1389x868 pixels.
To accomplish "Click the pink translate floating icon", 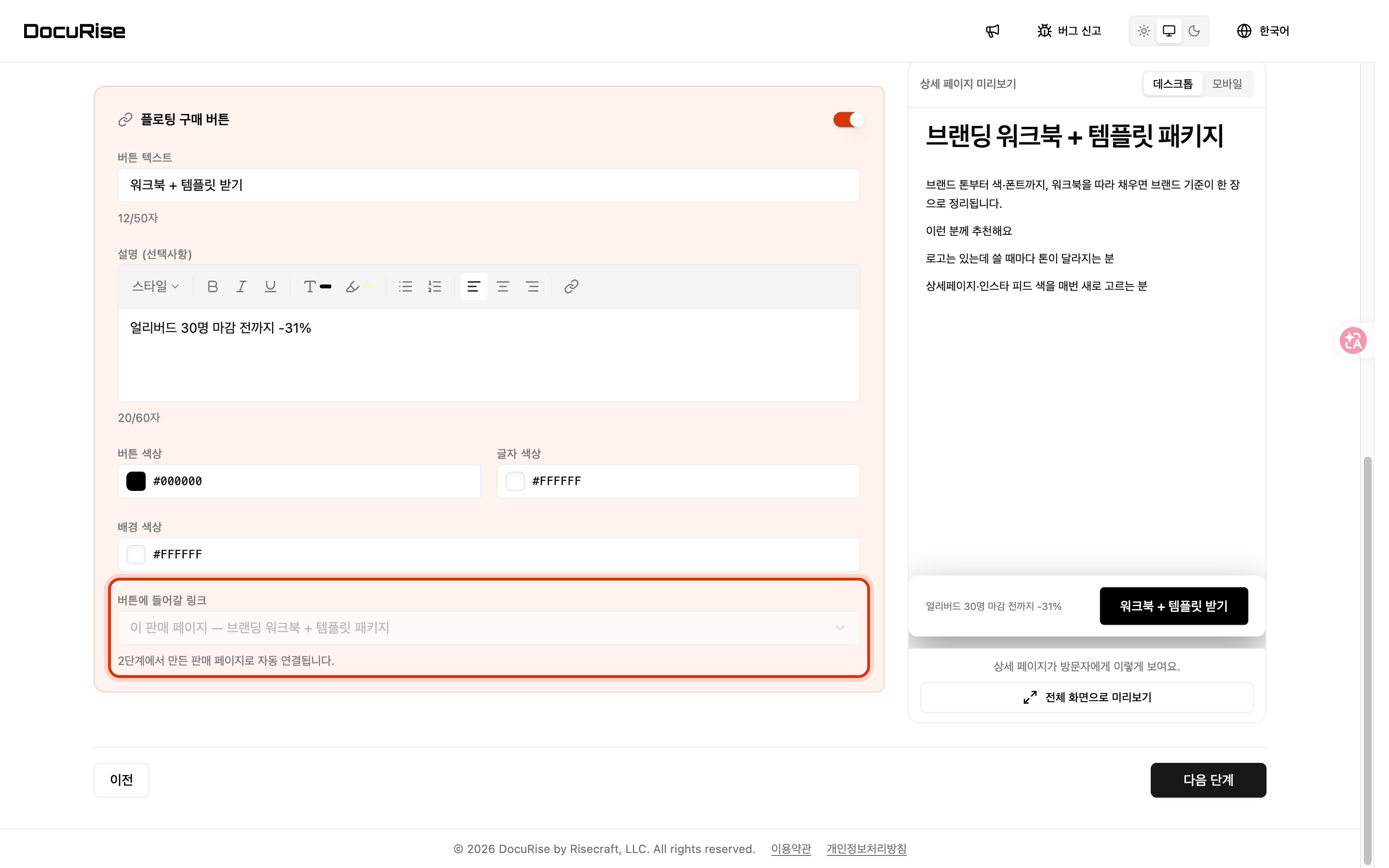I will [x=1353, y=340].
